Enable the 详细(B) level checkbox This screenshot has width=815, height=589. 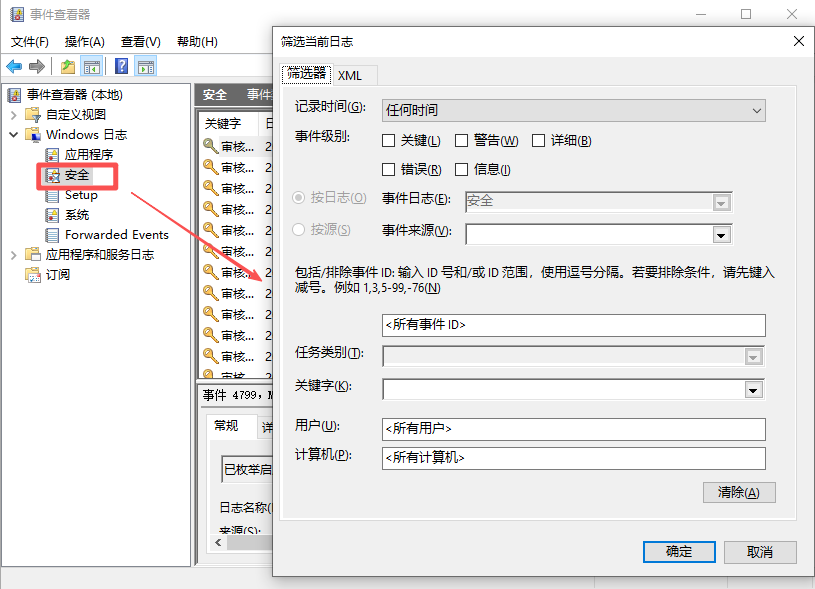click(x=538, y=141)
